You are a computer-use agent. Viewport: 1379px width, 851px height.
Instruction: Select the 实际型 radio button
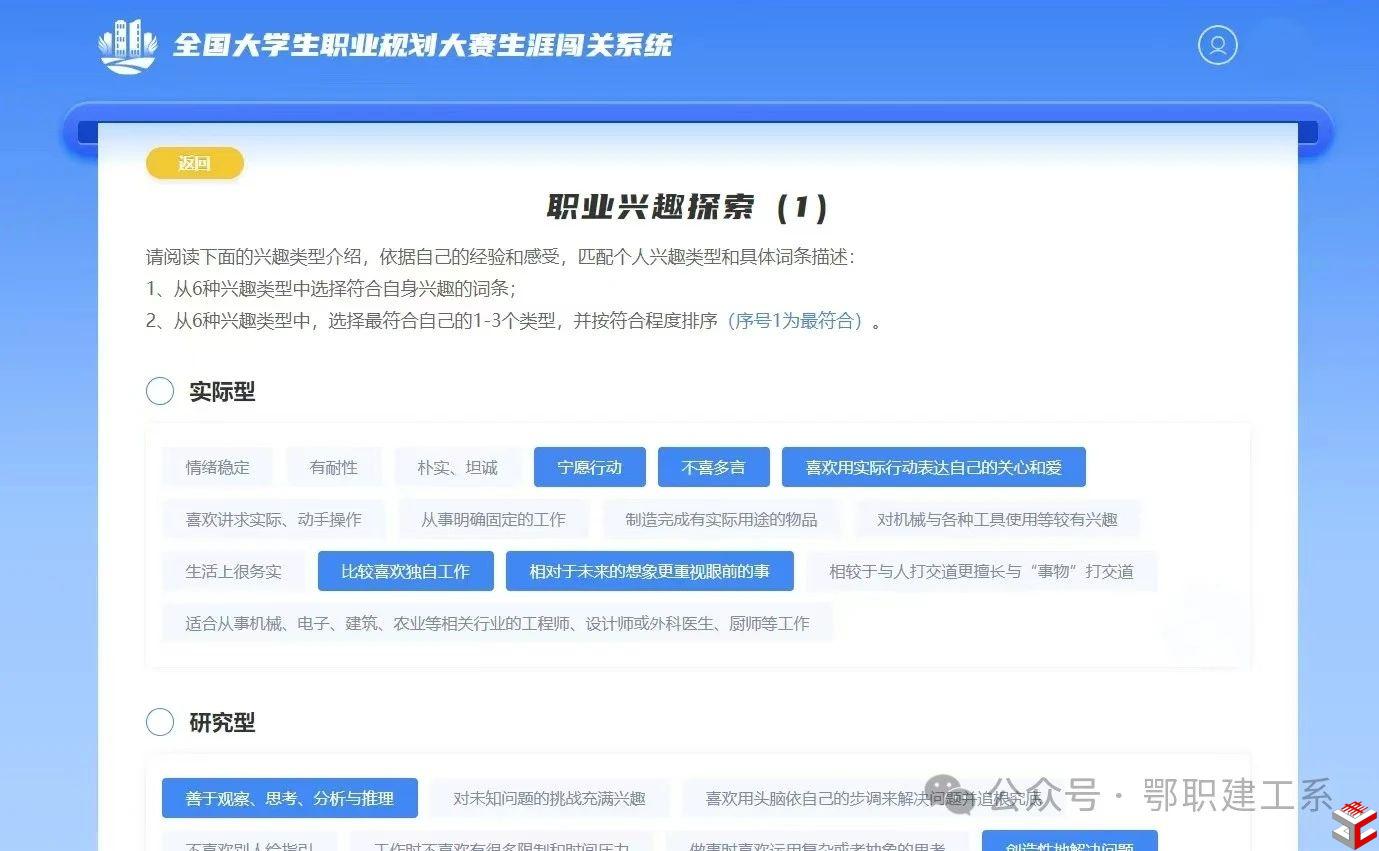coord(160,391)
